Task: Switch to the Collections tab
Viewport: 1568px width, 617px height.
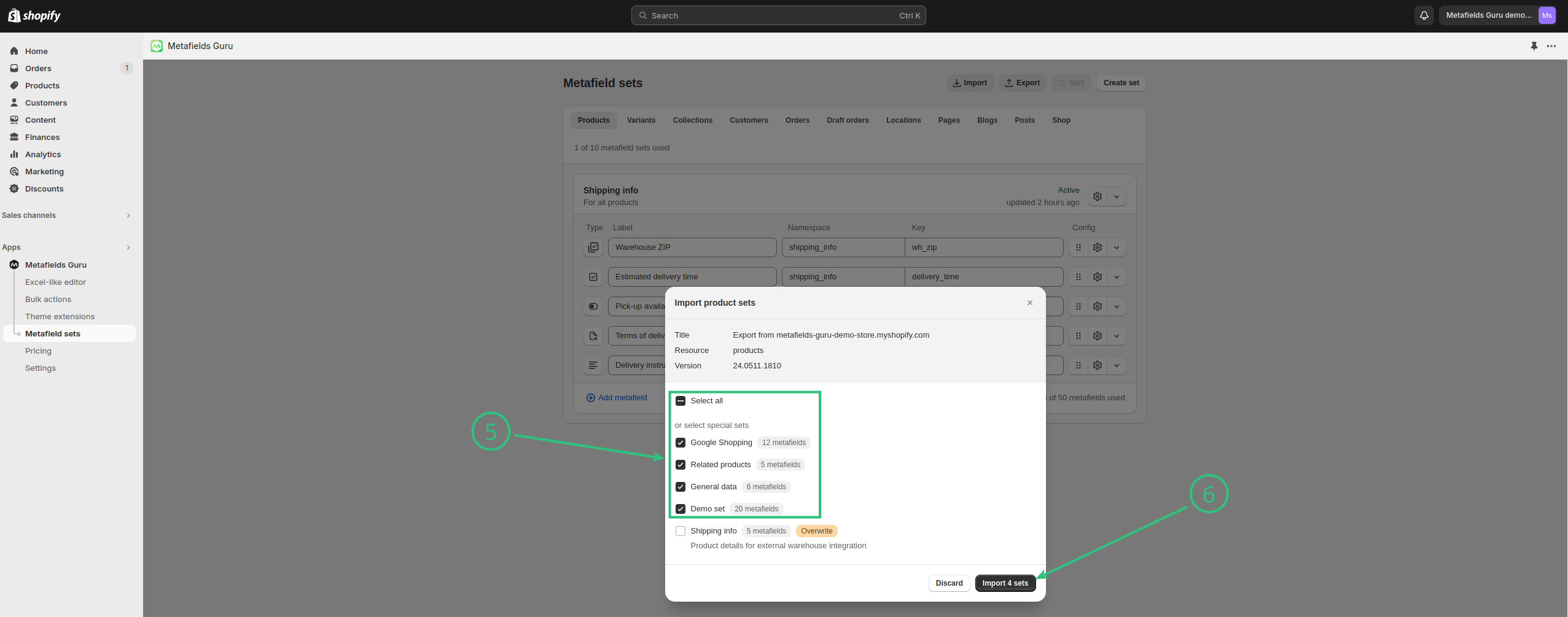Action: click(692, 120)
